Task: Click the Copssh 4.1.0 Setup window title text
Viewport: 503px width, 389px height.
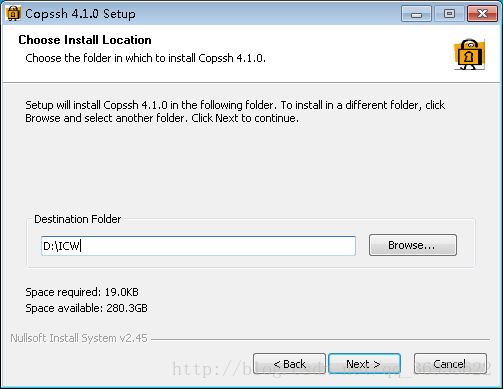Action: [80, 14]
